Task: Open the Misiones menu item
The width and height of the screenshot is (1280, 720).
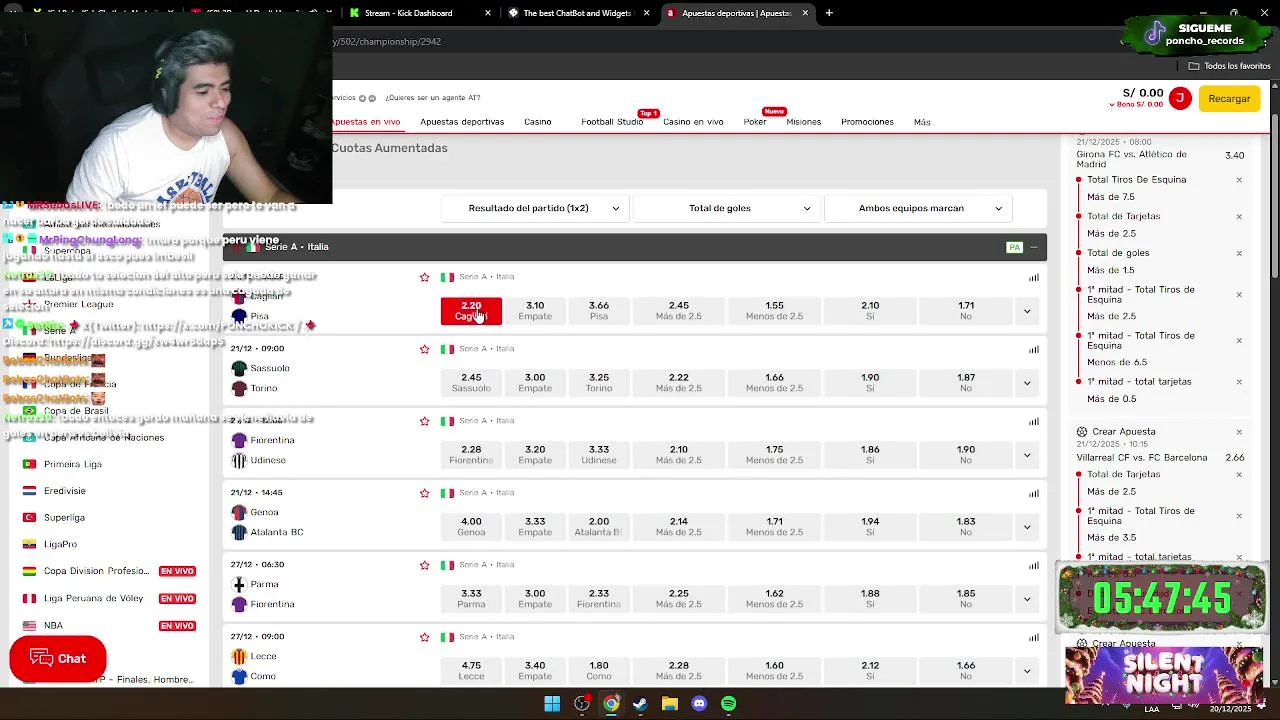Action: tap(804, 122)
